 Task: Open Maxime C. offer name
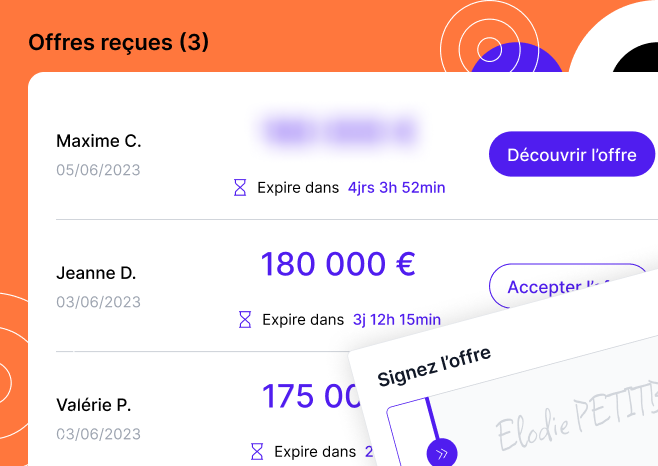(x=99, y=141)
